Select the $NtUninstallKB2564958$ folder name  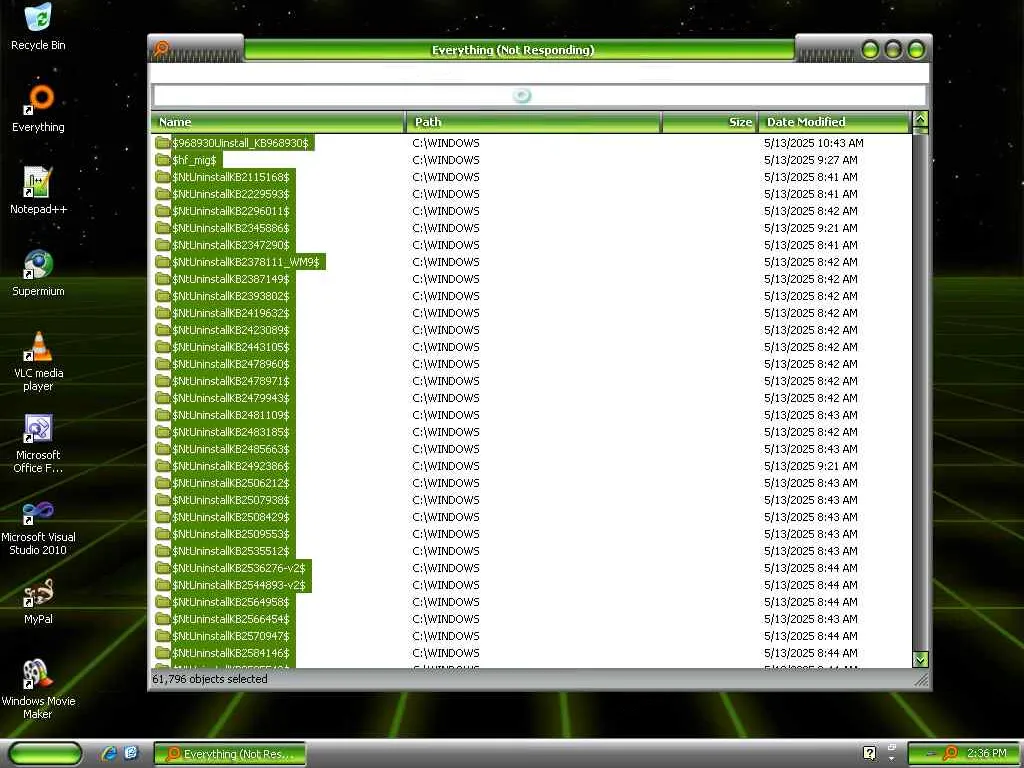(x=231, y=602)
